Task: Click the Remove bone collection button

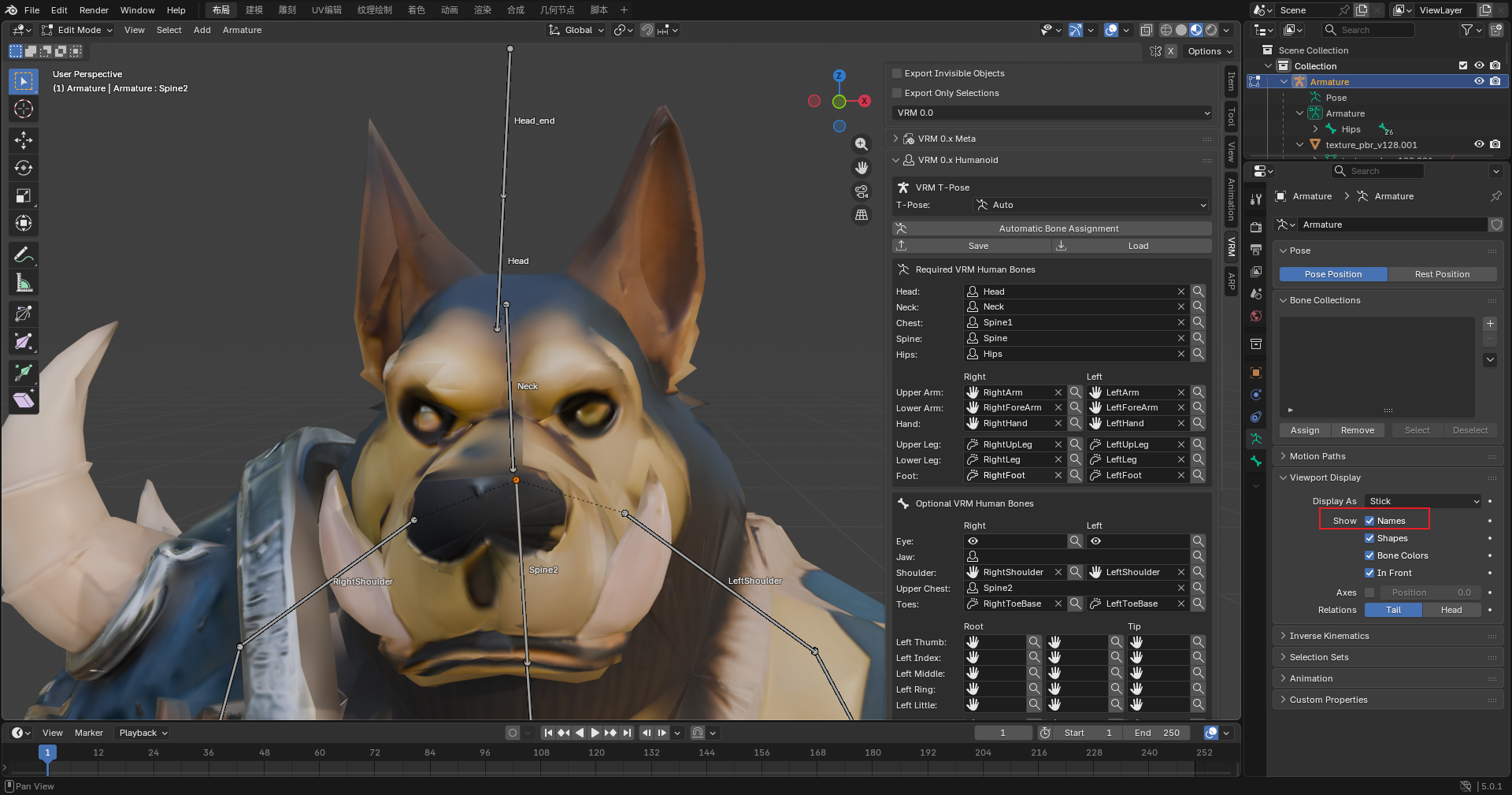Action: pyautogui.click(x=1358, y=430)
